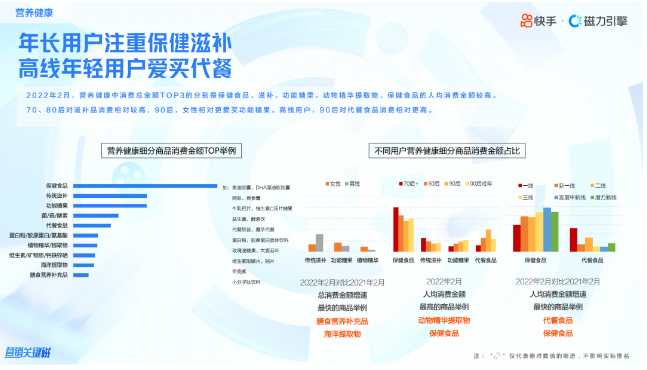Click the blue bar beside 菌/菇/酵素
This screenshot has width=647, height=370.
[x=96, y=215]
